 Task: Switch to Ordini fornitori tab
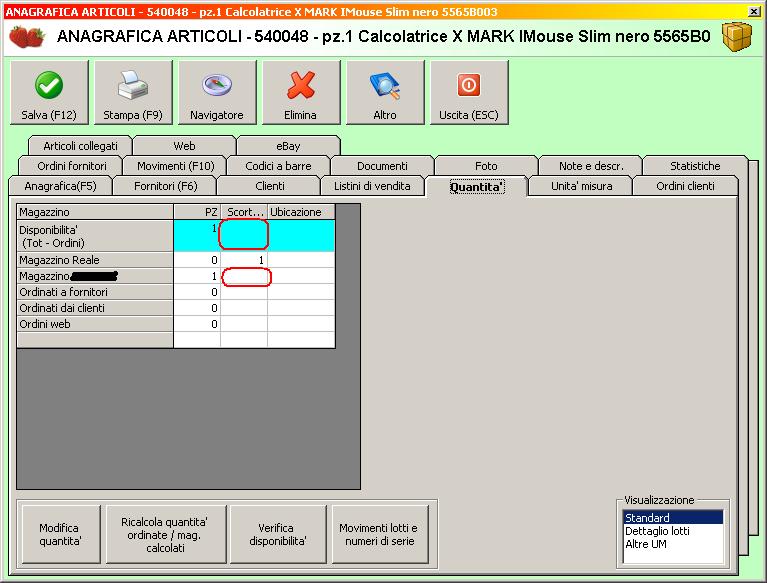[x=72, y=166]
